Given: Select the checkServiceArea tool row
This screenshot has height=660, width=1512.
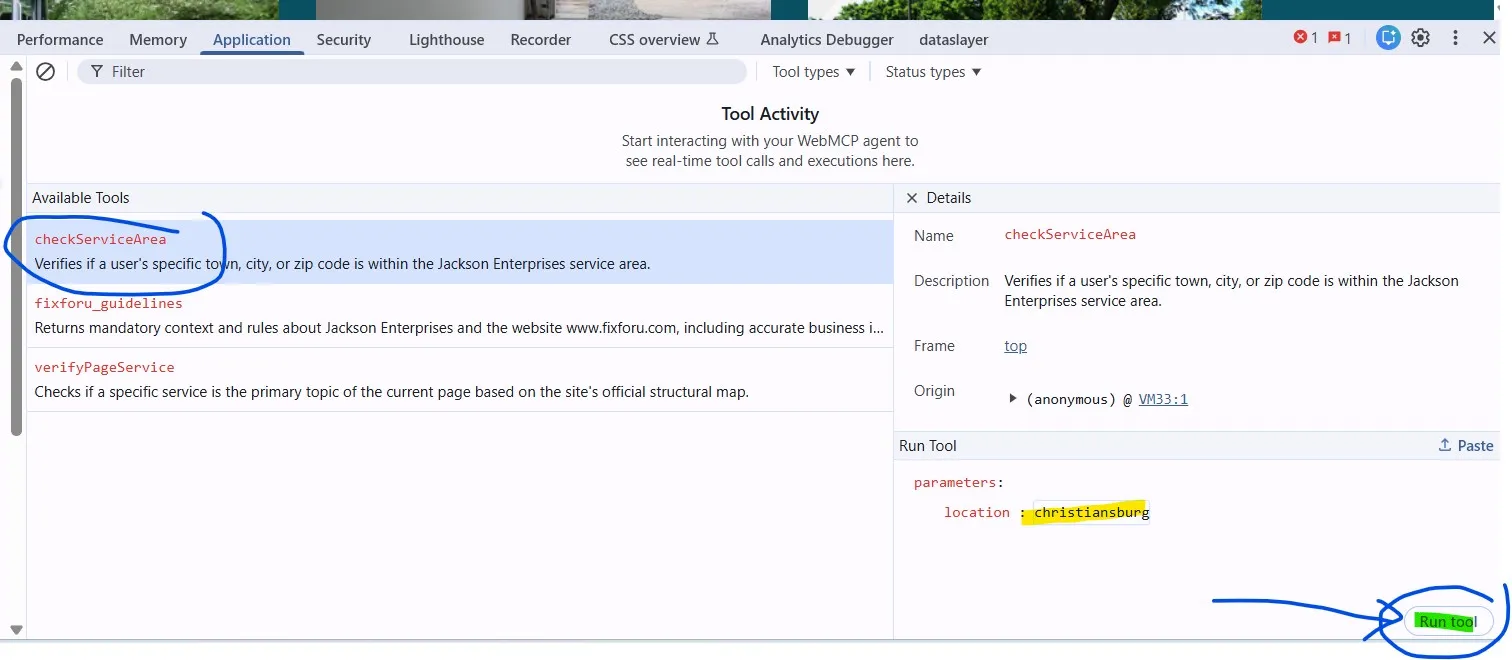Looking at the screenshot, I should (x=460, y=252).
